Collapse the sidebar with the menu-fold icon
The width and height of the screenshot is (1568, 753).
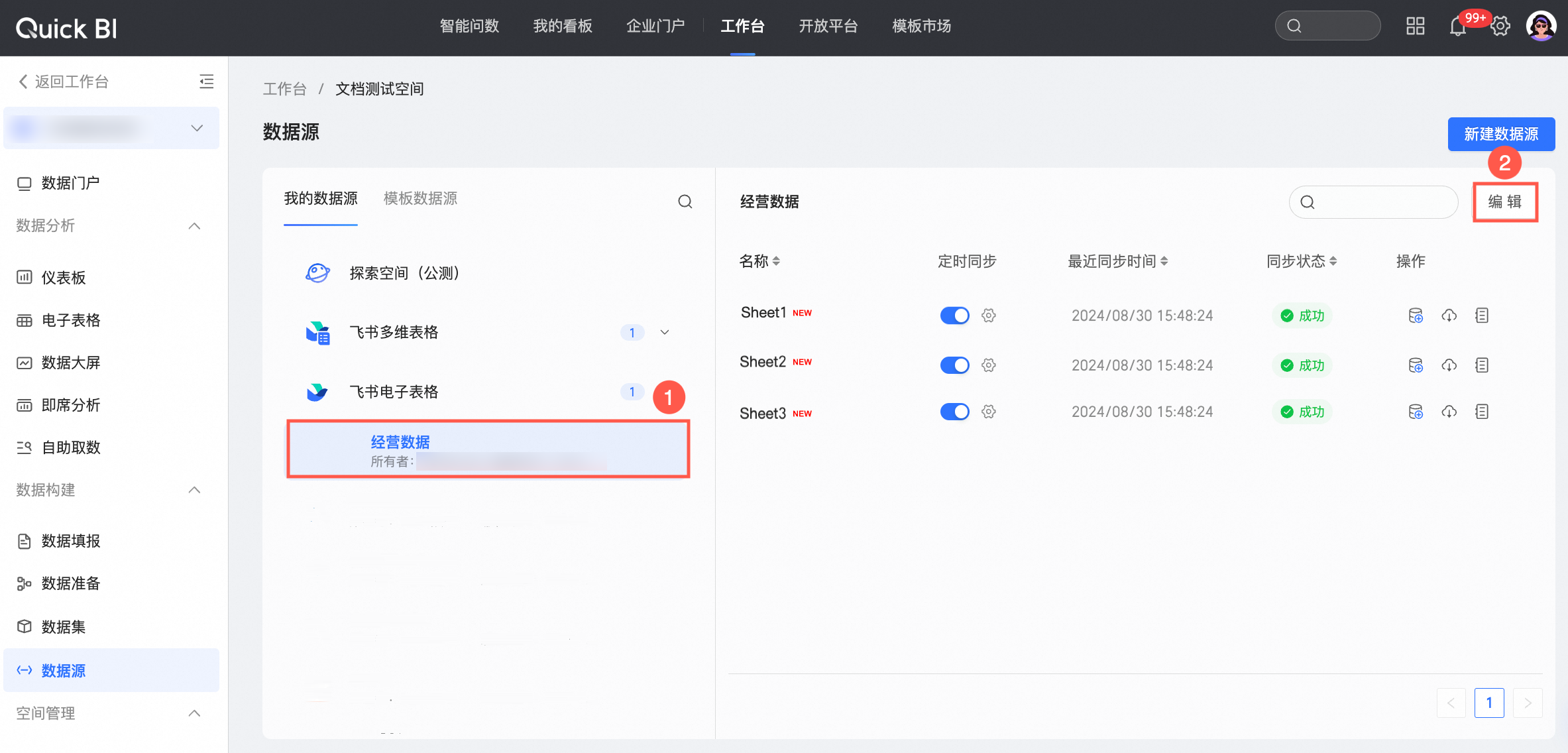tap(206, 82)
